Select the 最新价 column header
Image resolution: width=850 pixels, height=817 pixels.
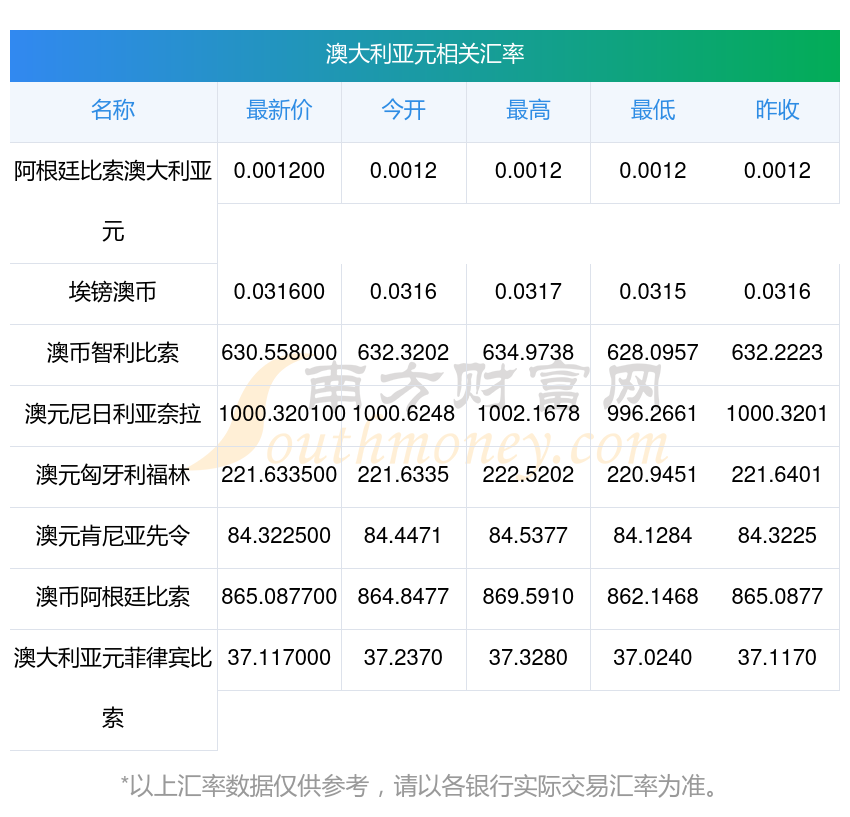279,110
